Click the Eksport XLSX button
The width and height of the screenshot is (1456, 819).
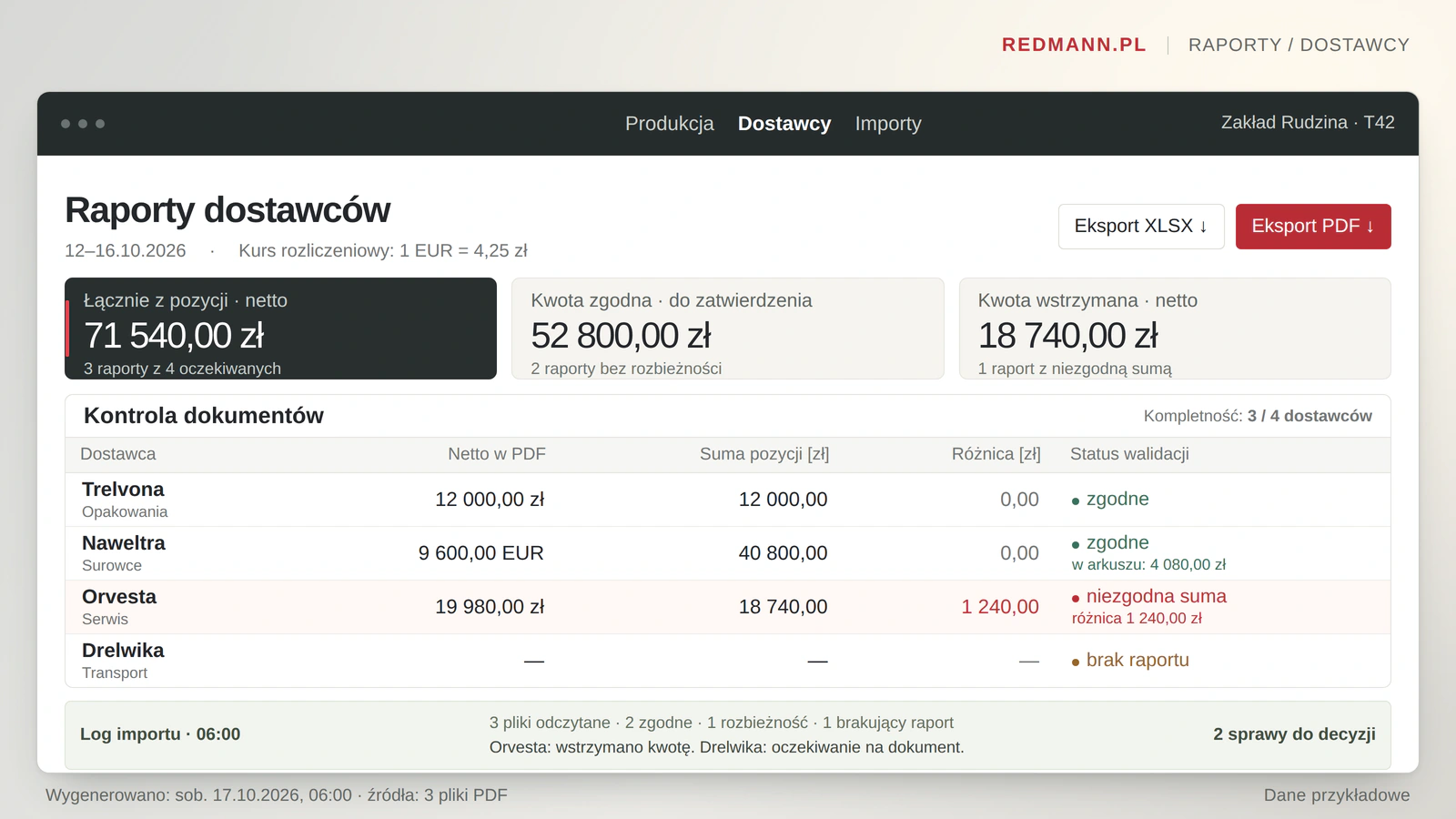(1141, 227)
